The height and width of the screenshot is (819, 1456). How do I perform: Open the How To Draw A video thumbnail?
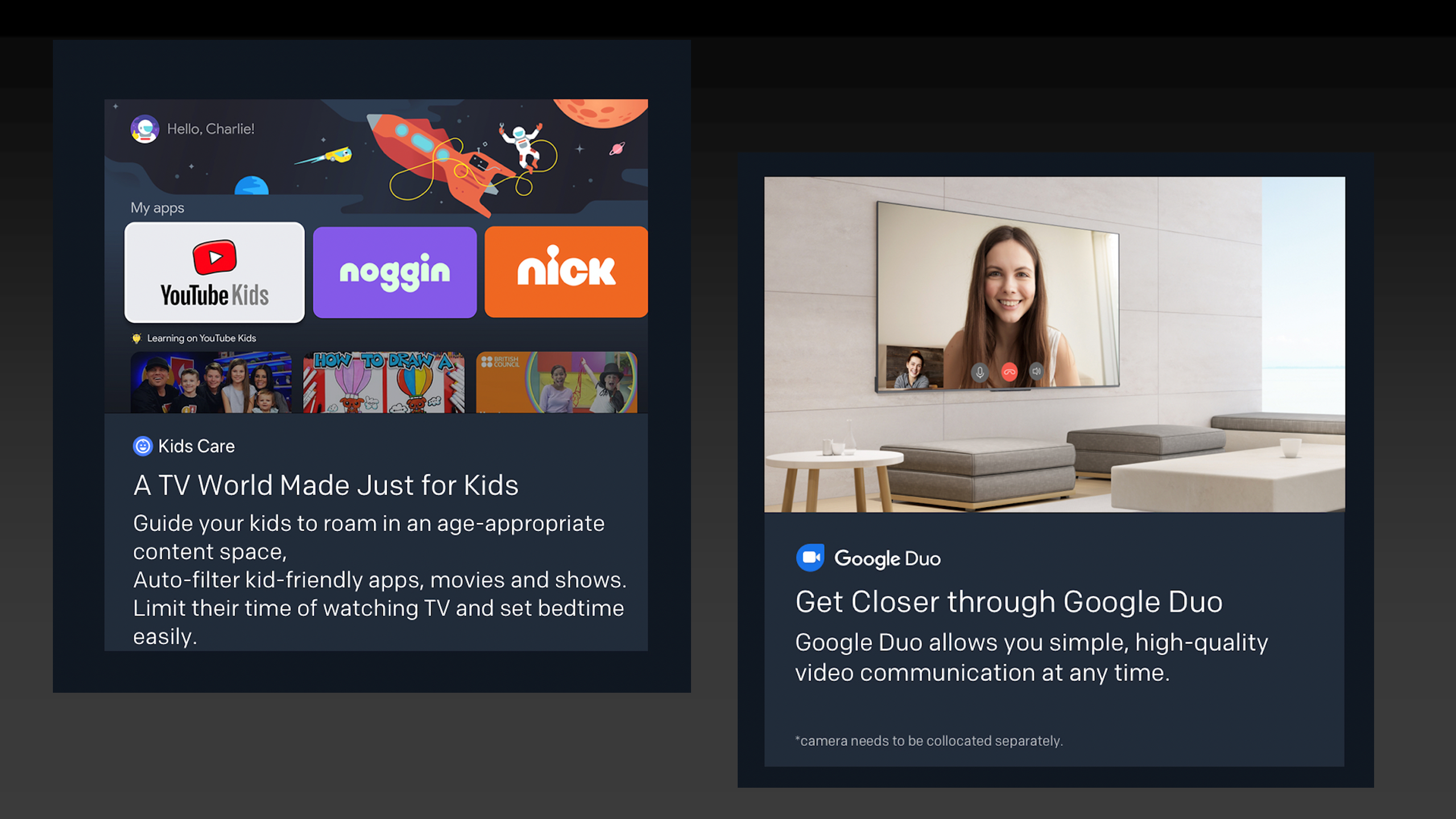point(384,382)
